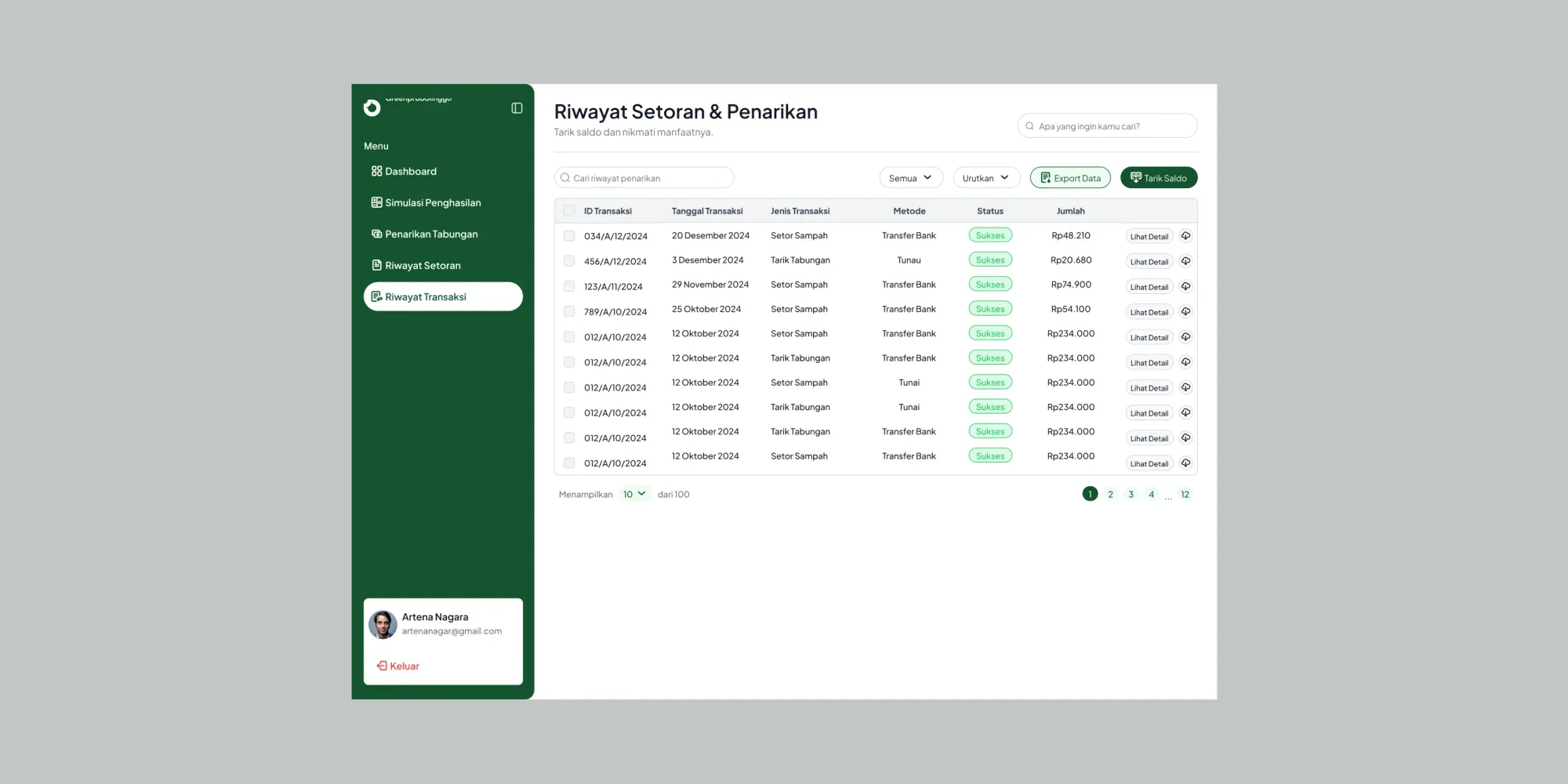The width and height of the screenshot is (1568, 784).
Task: Go to page 3 of the table
Action: click(x=1131, y=494)
